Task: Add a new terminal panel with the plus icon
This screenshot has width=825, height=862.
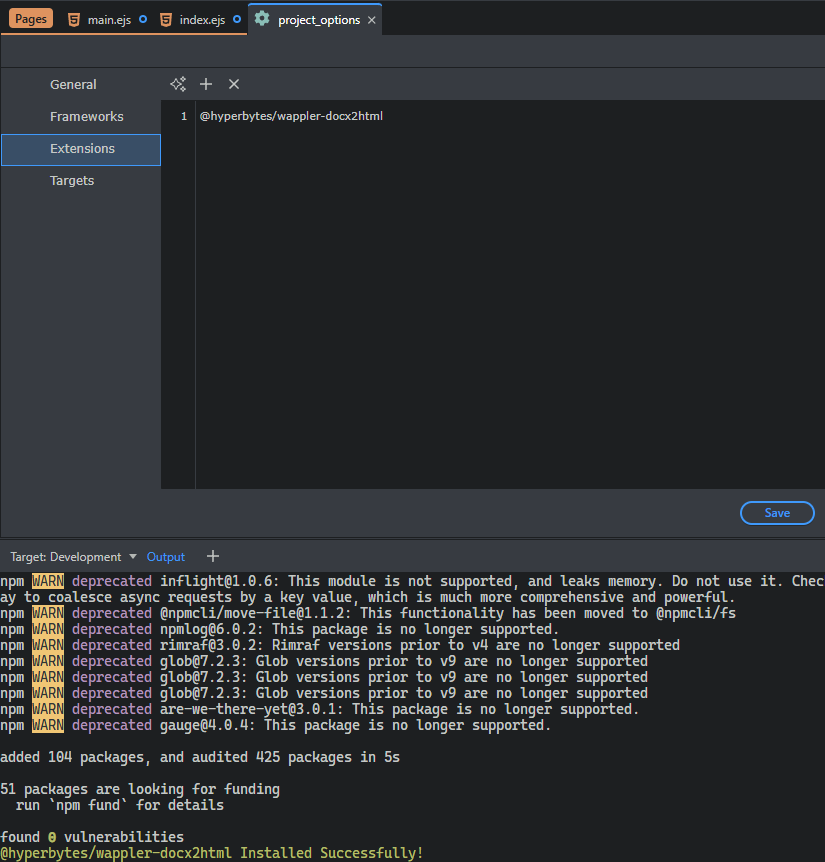Action: click(212, 557)
